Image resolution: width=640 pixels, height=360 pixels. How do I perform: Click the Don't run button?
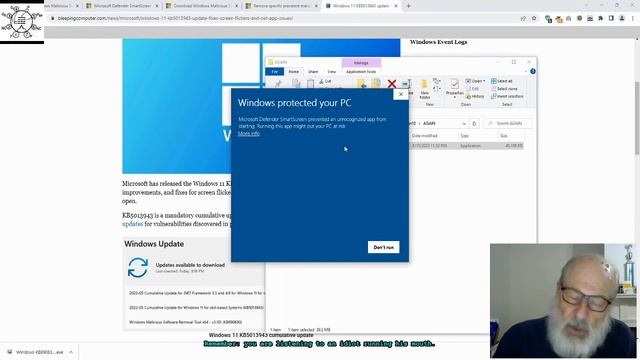tap(383, 247)
